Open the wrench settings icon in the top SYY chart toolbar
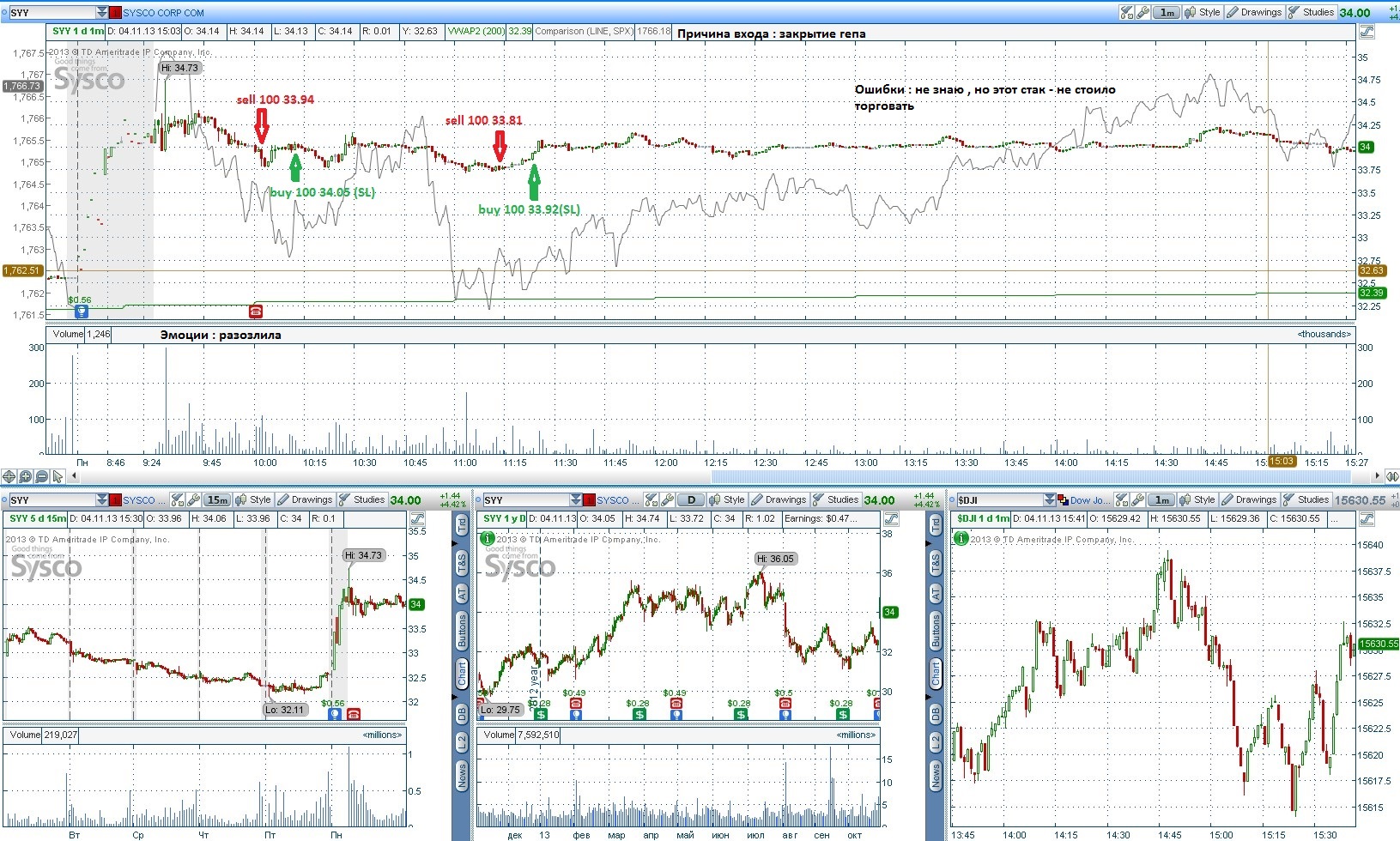Screen dimensions: 1400x841 (1142, 12)
